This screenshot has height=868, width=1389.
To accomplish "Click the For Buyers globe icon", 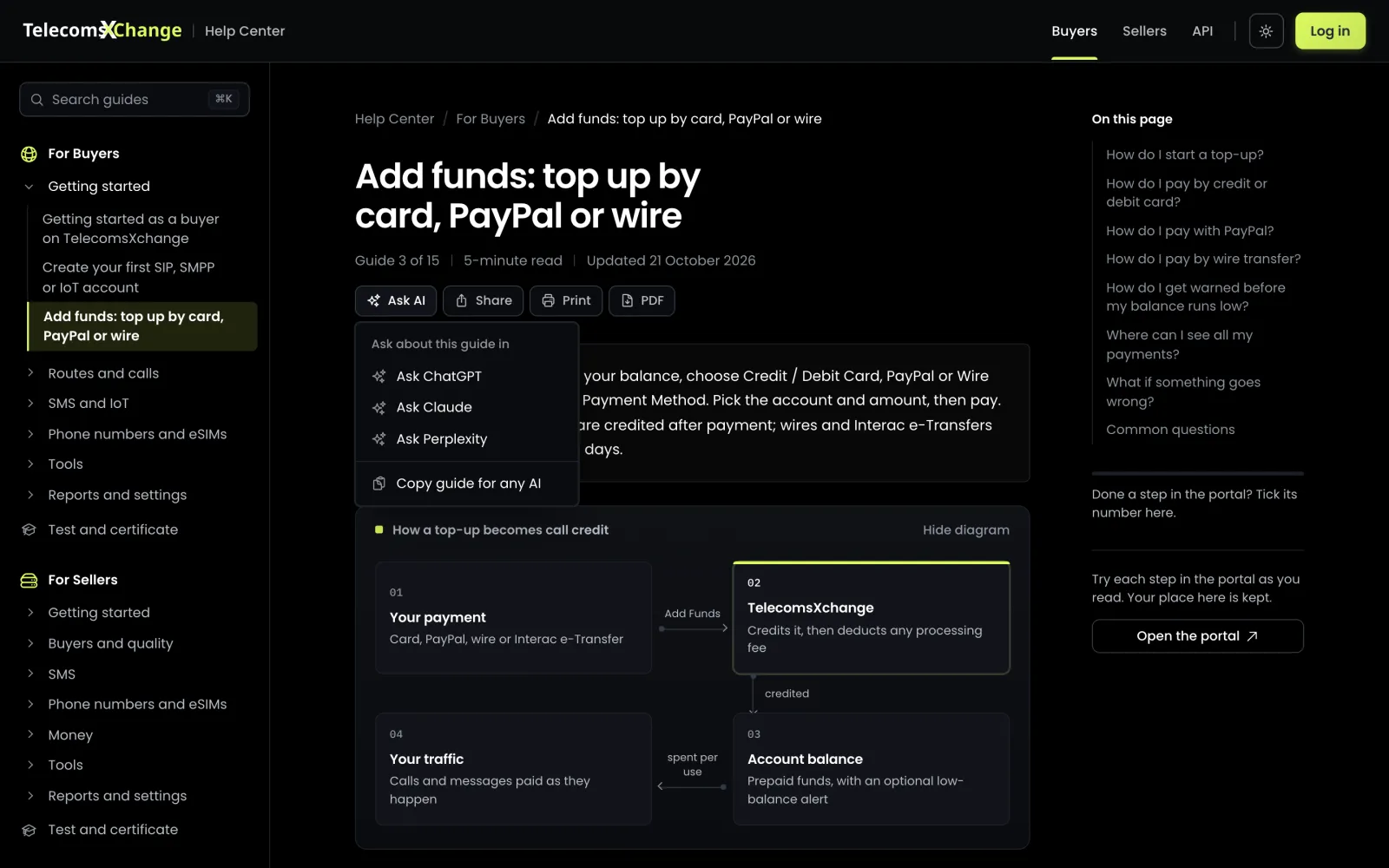I will 30,154.
